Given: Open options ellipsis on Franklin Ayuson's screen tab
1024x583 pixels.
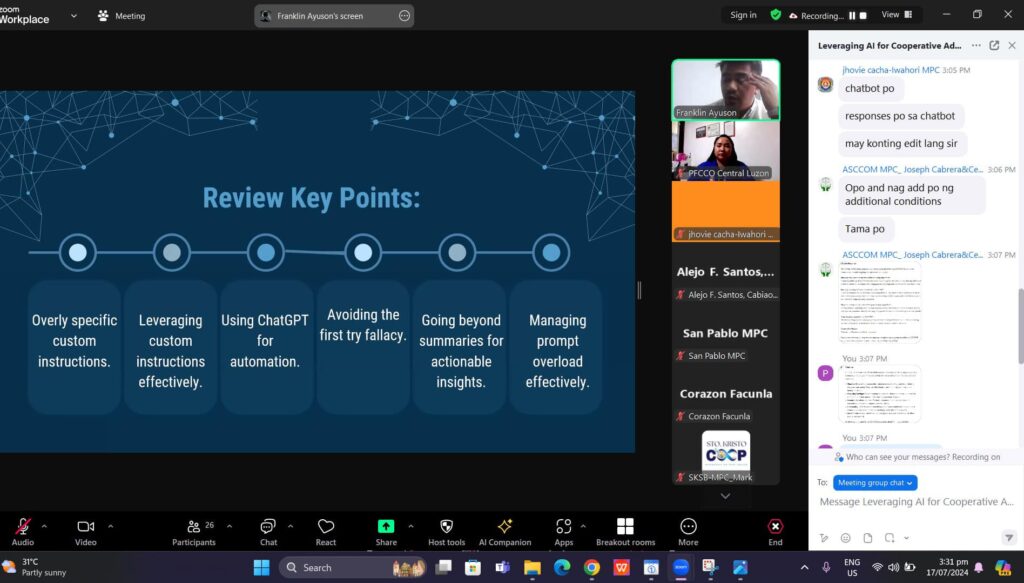Looking at the screenshot, I should [404, 16].
